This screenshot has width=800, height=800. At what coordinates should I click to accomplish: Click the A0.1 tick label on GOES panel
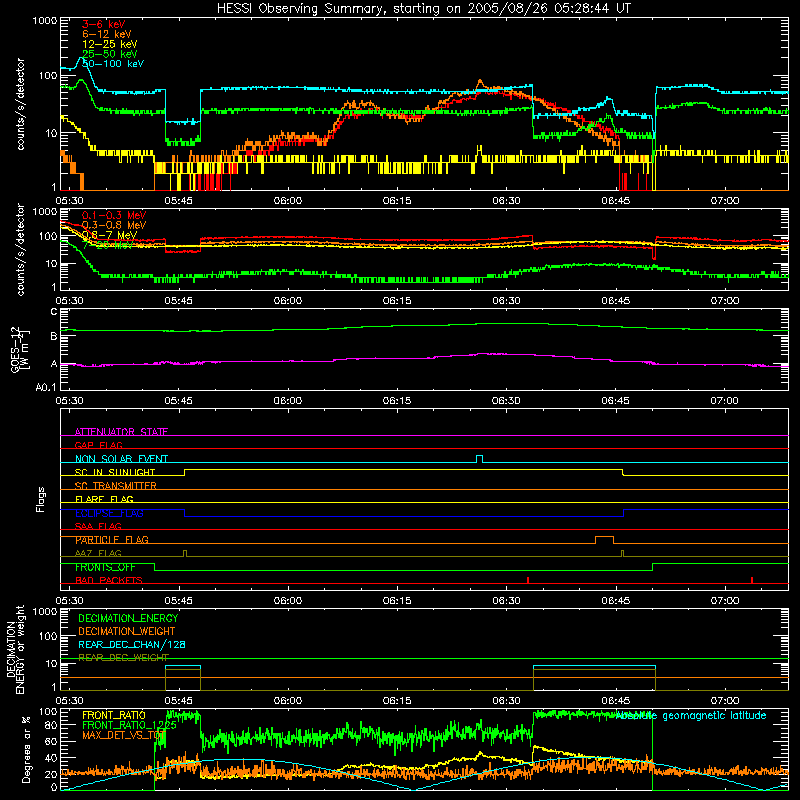pyautogui.click(x=46, y=388)
